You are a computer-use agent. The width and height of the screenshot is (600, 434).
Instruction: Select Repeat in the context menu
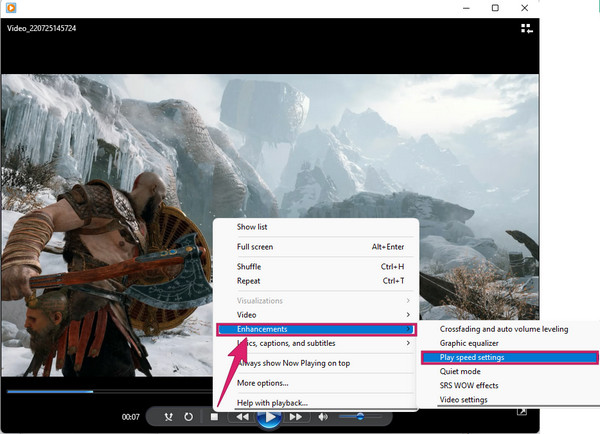pos(316,281)
